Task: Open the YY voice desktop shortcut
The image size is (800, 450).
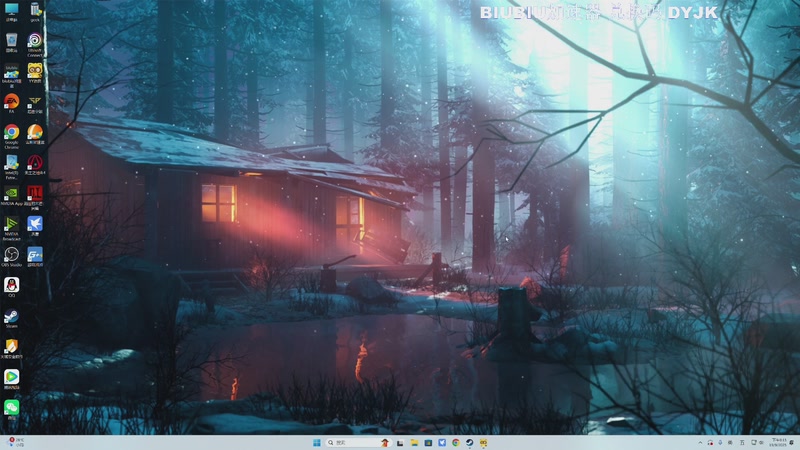Action: (35, 73)
